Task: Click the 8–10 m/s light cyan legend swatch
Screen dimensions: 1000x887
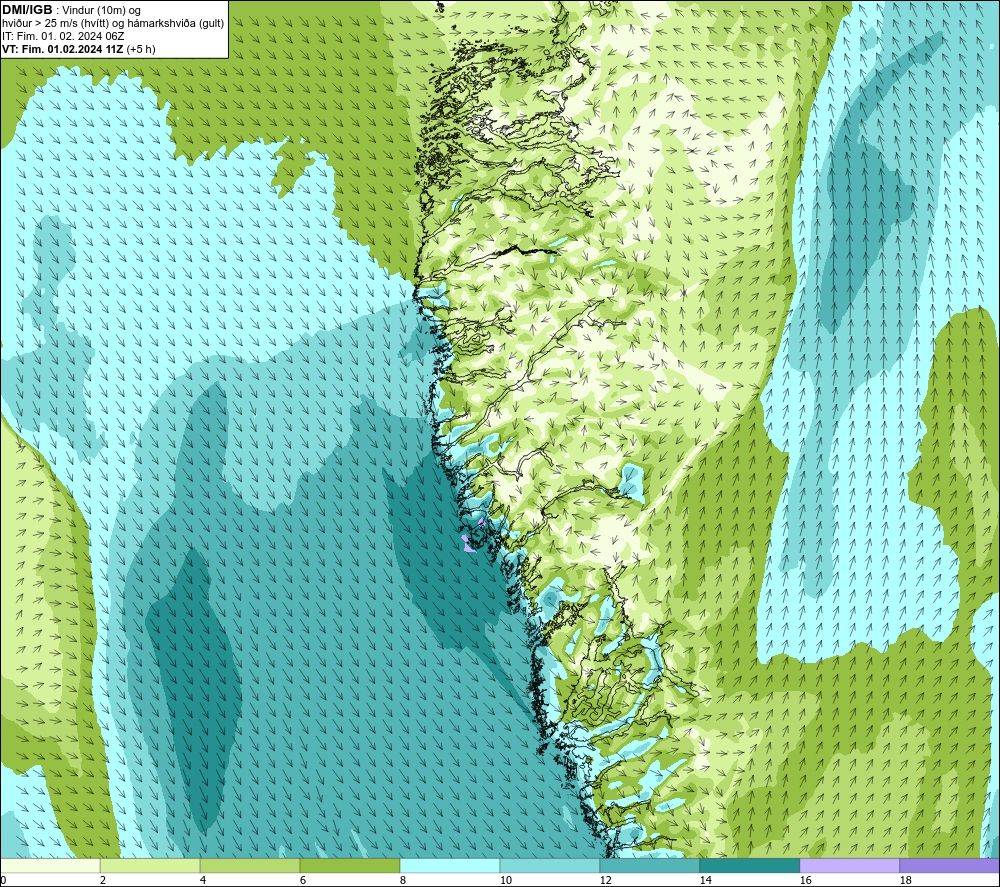Action: coord(450,865)
